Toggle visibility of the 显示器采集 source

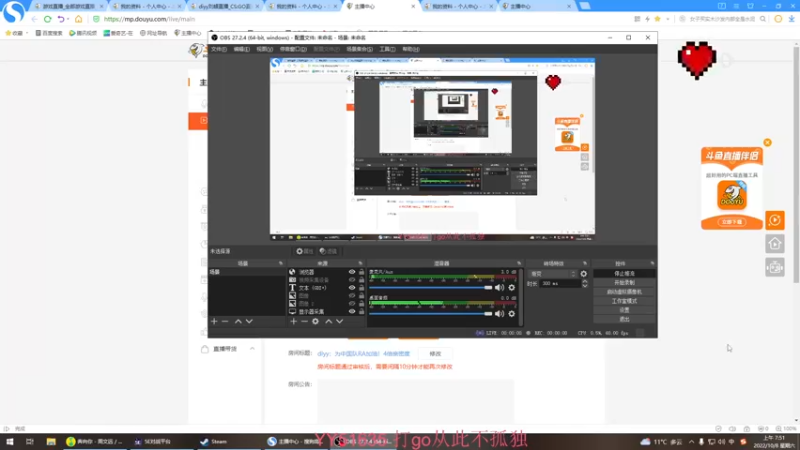click(x=352, y=311)
